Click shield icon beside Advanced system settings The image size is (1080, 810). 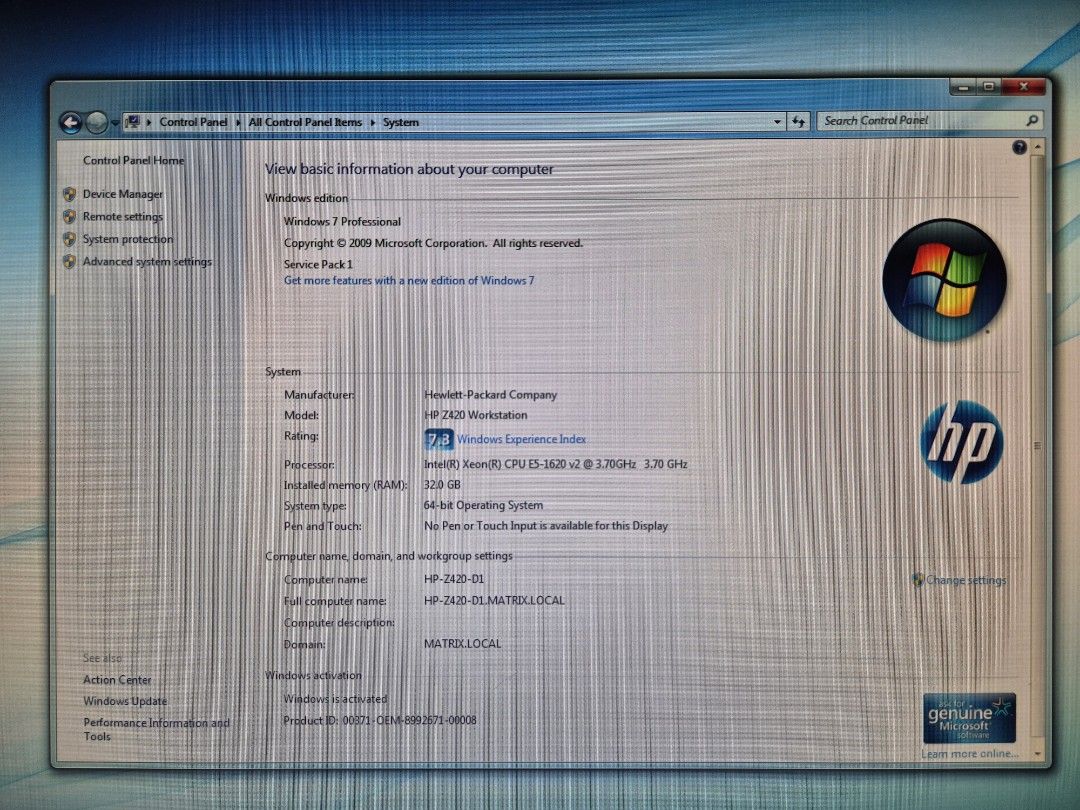[70, 261]
